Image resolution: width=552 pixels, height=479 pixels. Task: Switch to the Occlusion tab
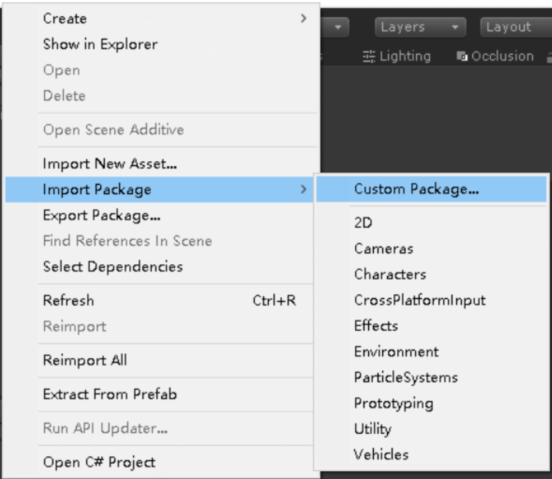pos(495,56)
